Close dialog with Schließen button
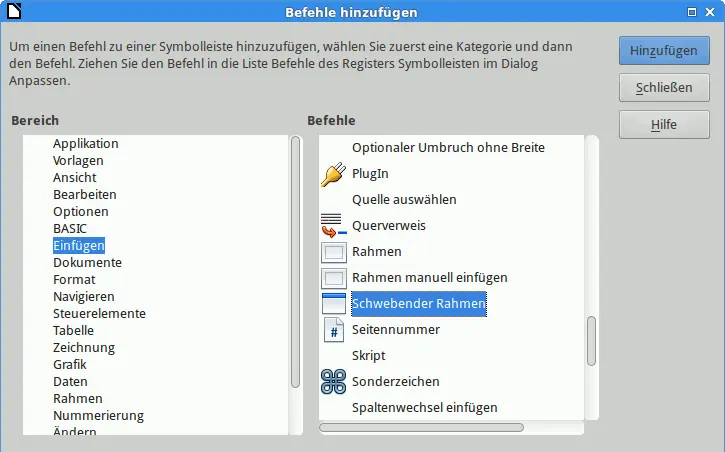 (664, 87)
